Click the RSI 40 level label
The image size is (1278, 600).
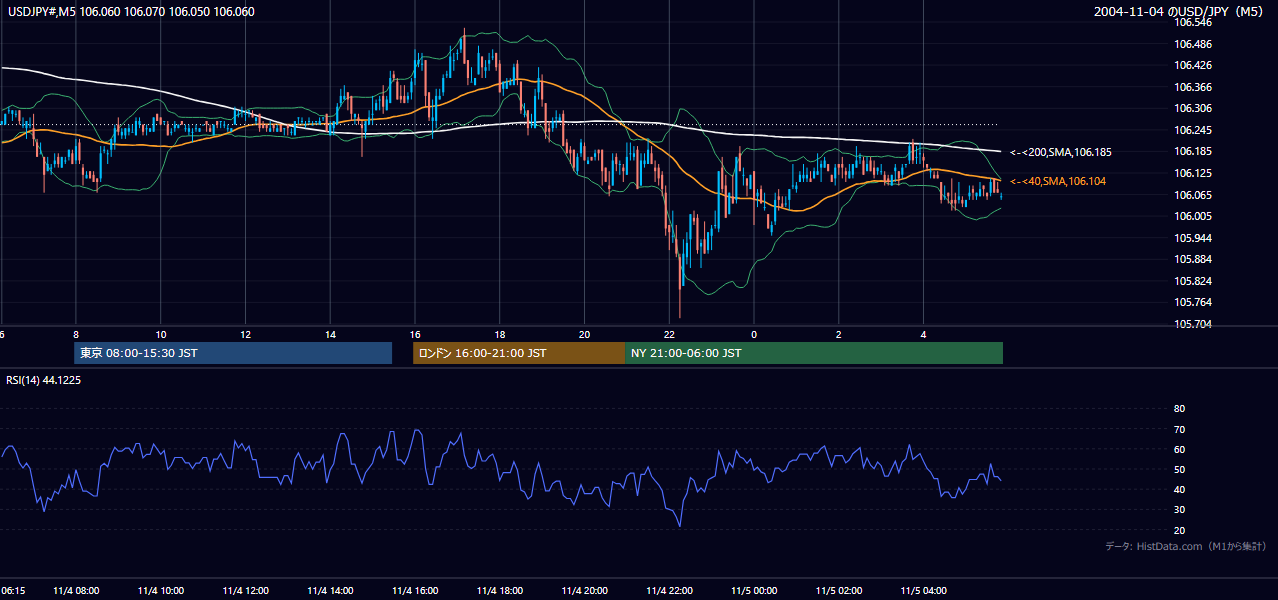coord(1179,489)
